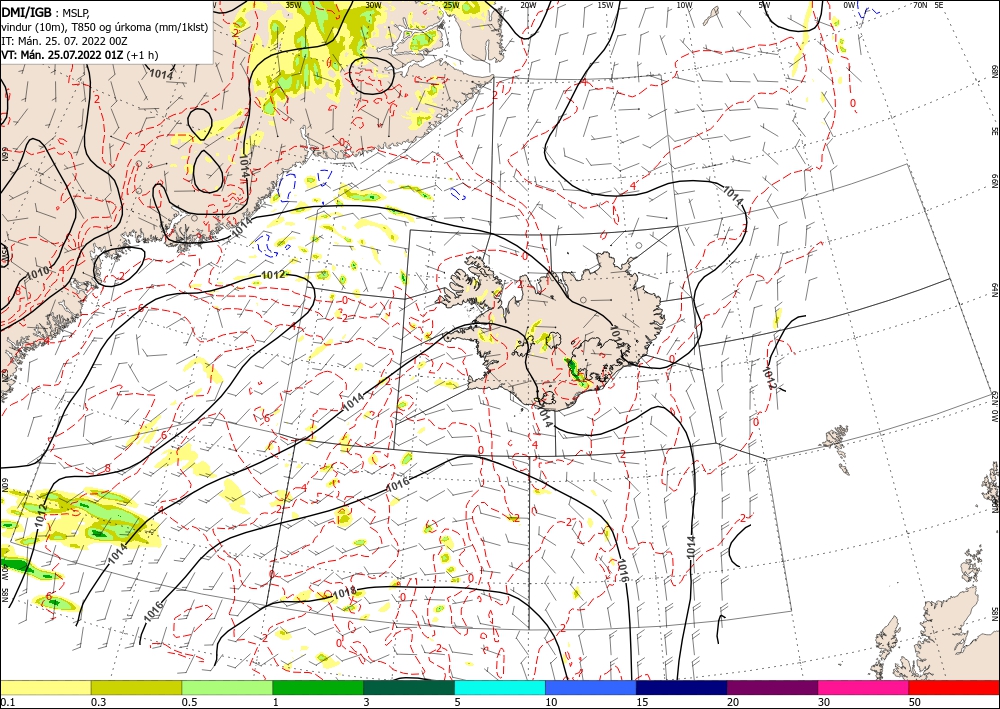
Task: Click the '0.1' legend value
Action: [7, 702]
